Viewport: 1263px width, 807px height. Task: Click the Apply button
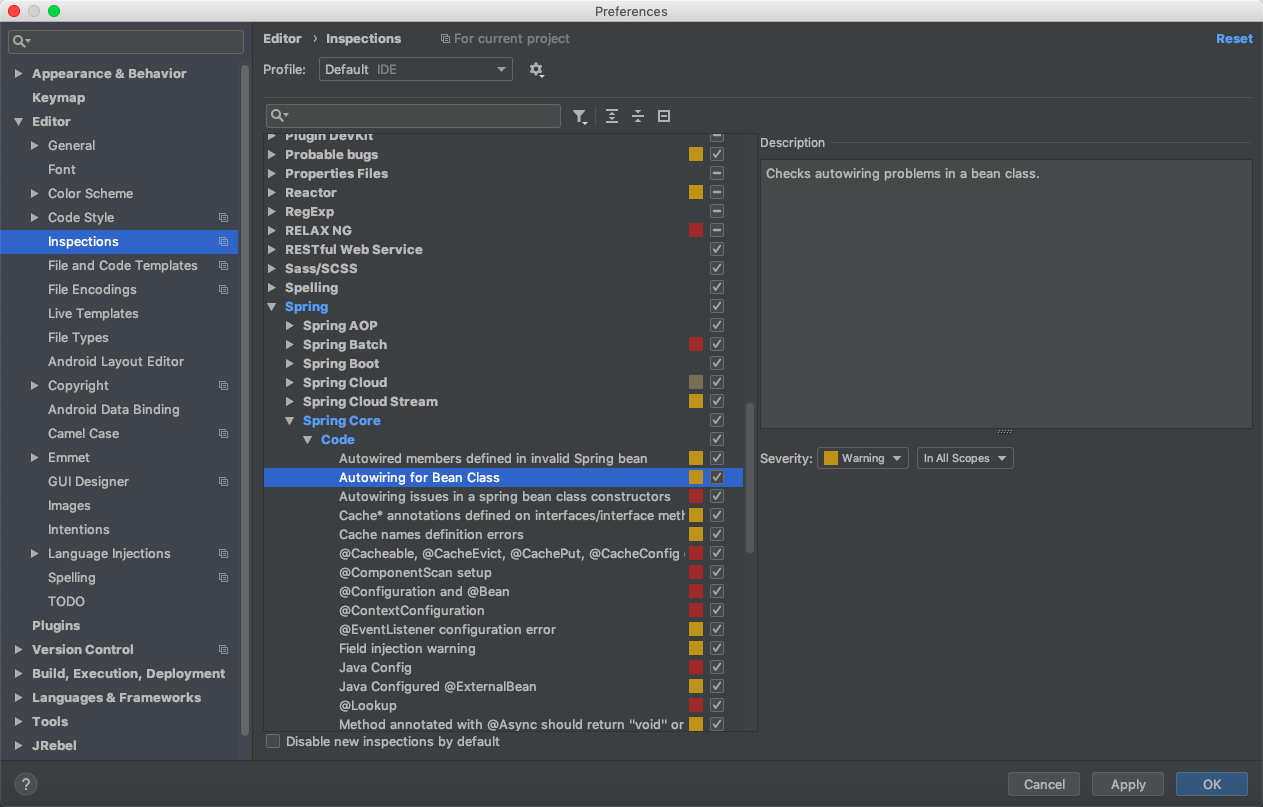click(1128, 785)
